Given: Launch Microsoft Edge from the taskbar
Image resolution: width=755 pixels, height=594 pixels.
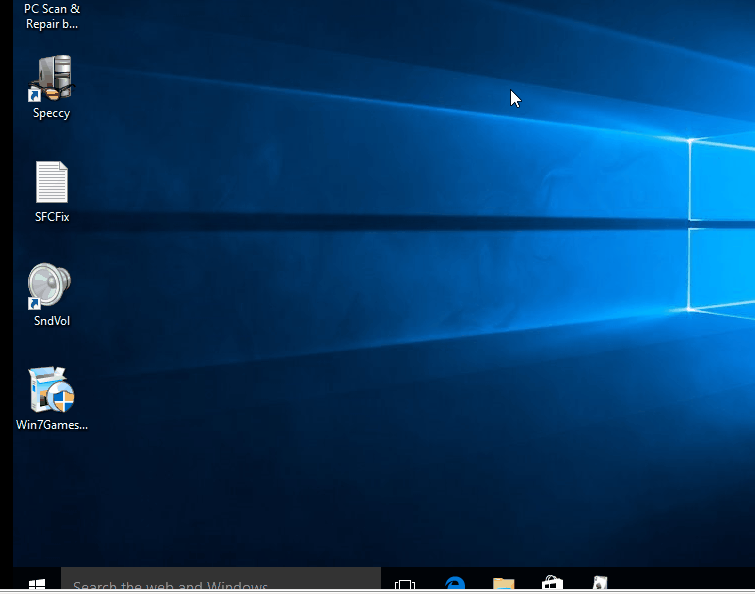Looking at the screenshot, I should tap(455, 583).
